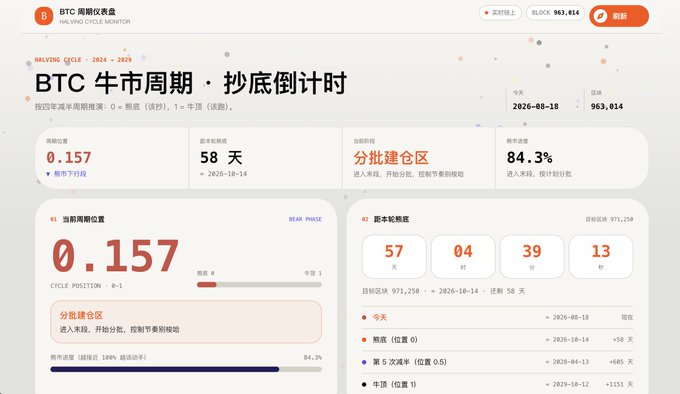
Task: Click the dark blue 熊市进度 progress bar
Action: [186, 369]
